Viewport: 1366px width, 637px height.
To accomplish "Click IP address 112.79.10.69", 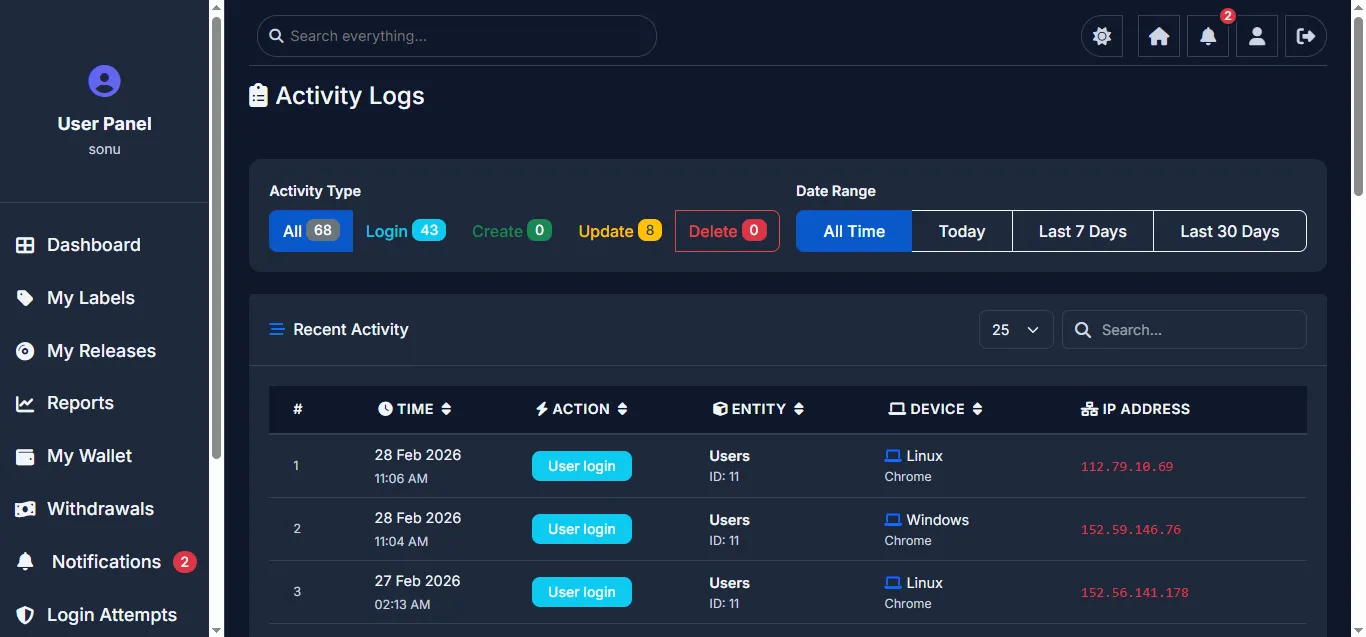I will [x=1127, y=467].
